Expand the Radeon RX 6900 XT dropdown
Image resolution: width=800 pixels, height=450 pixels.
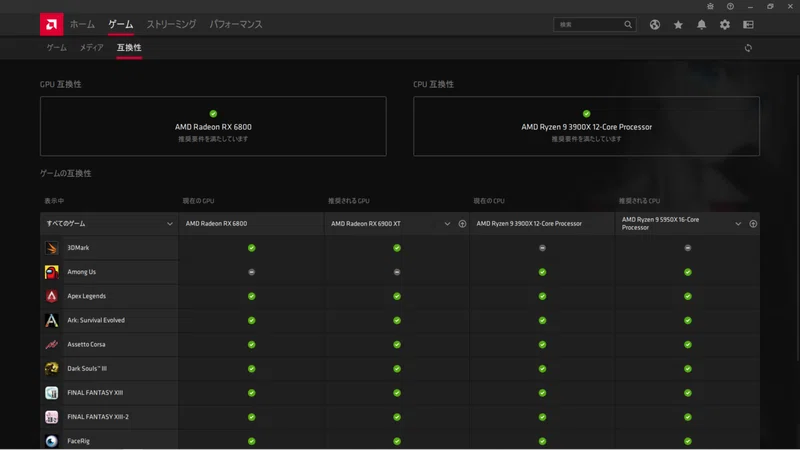pos(447,223)
